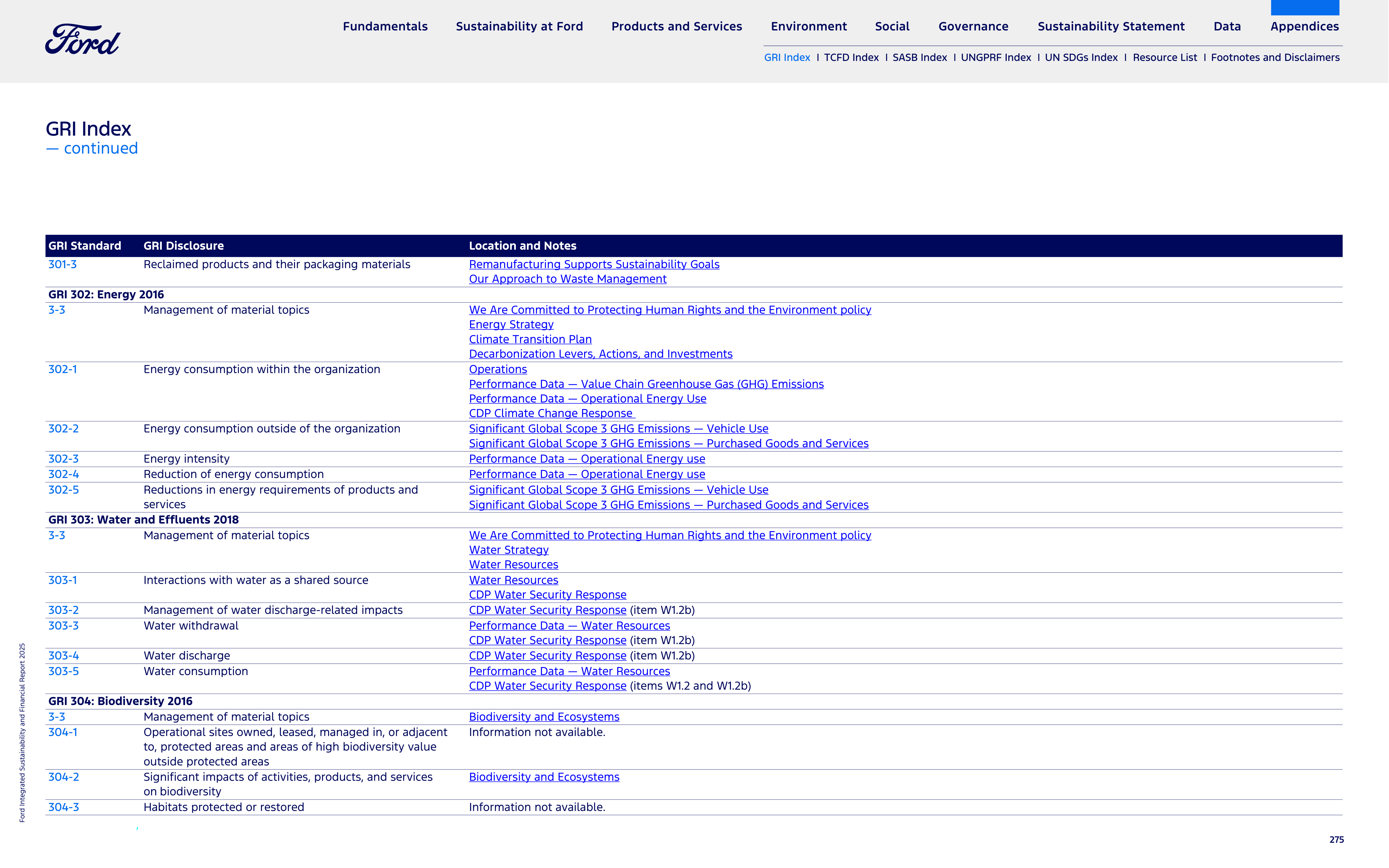1389x868 pixels.
Task: Open Value Chain Greenhouse Gas Emissions data
Action: (646, 384)
